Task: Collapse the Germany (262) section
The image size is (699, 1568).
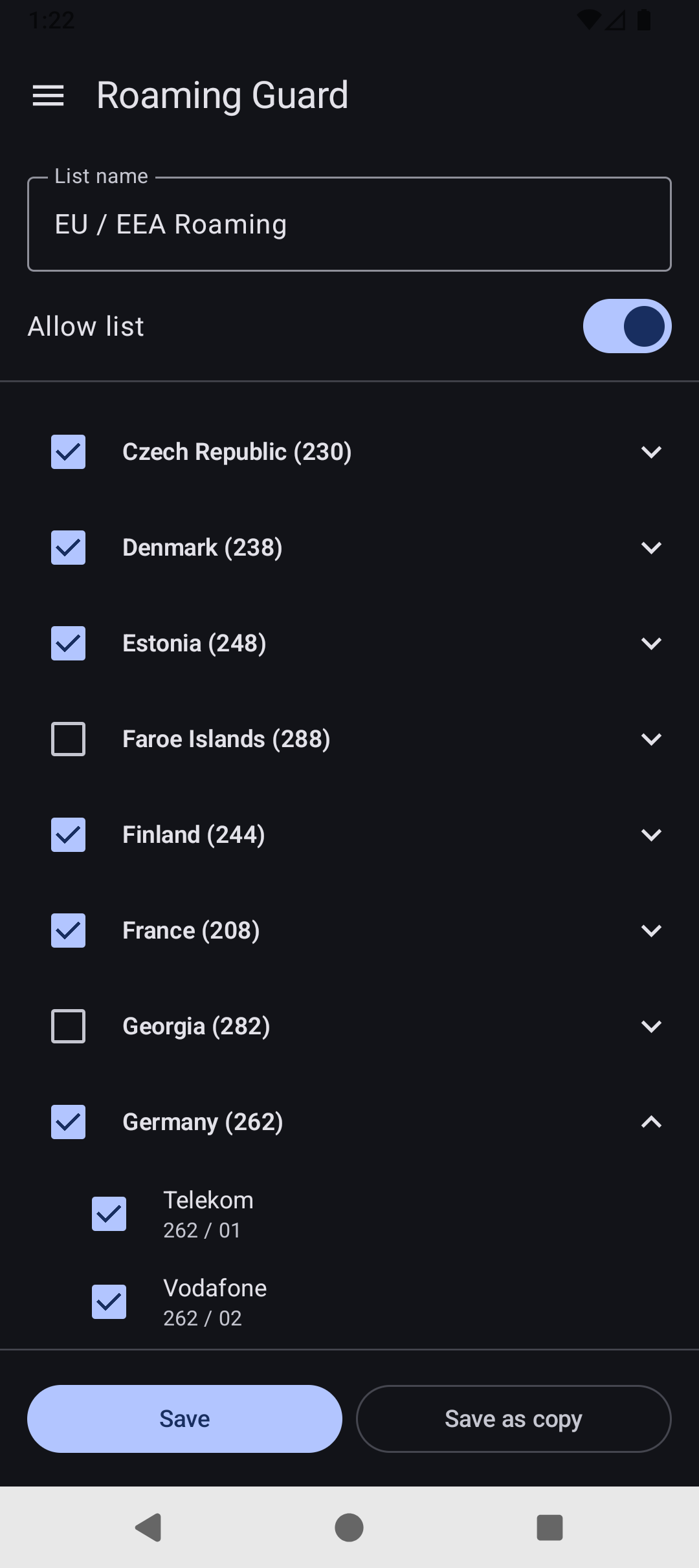Action: pyautogui.click(x=651, y=1122)
